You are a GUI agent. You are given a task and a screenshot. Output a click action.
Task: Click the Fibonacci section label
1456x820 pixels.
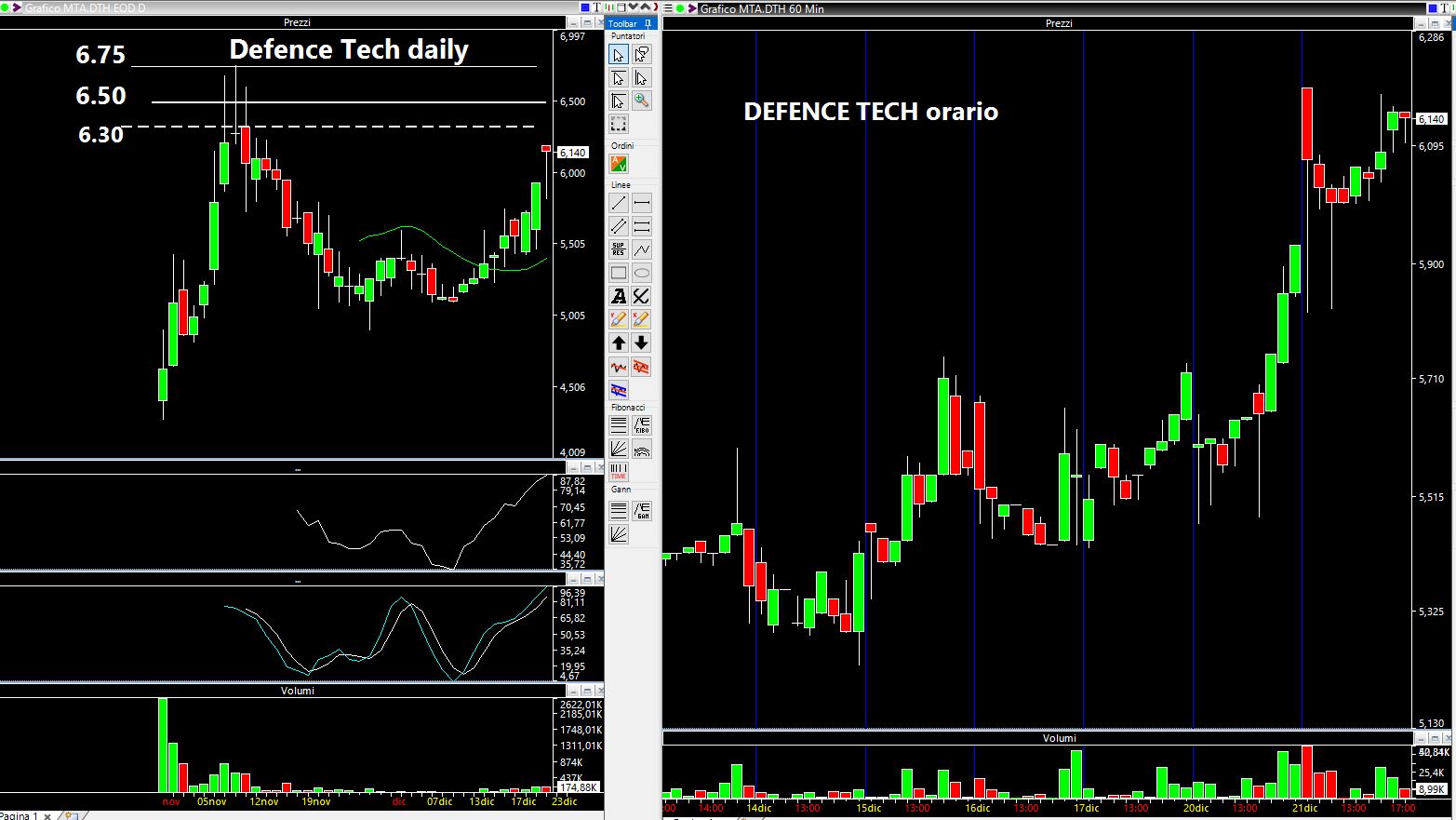[628, 408]
